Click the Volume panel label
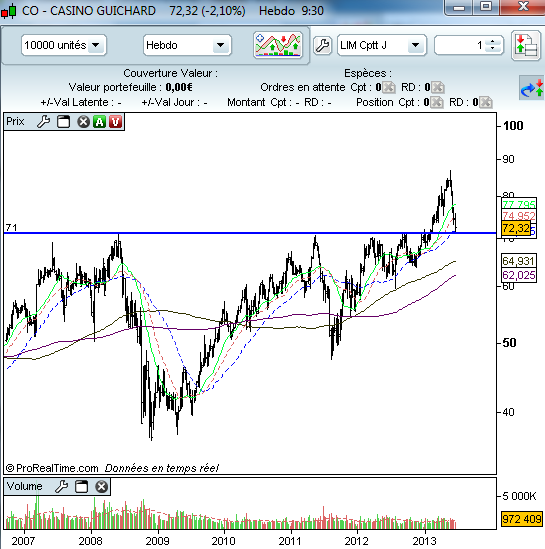Image resolution: width=545 pixels, height=549 pixels. (x=25, y=486)
